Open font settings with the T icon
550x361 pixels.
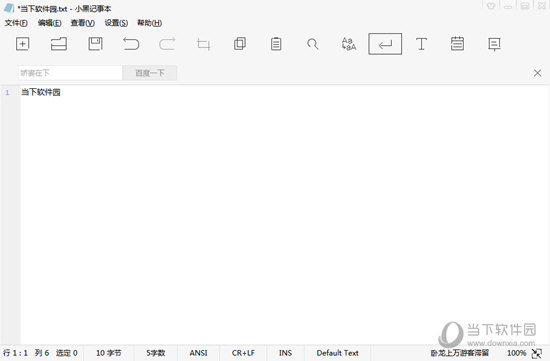[x=421, y=44]
